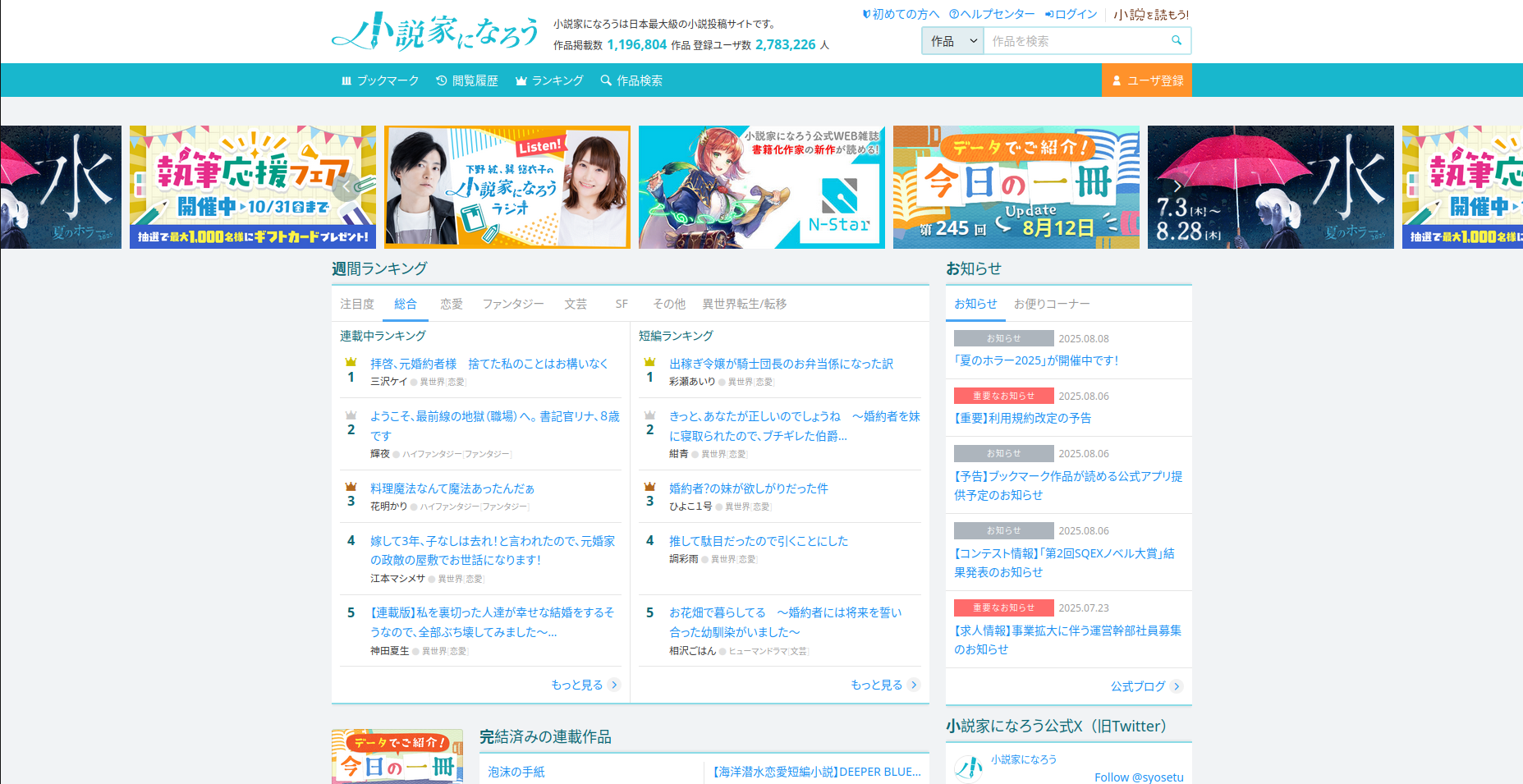
Task: Open 【予告】ブックマーク作品 公式アプリ notice
Action: (1068, 485)
